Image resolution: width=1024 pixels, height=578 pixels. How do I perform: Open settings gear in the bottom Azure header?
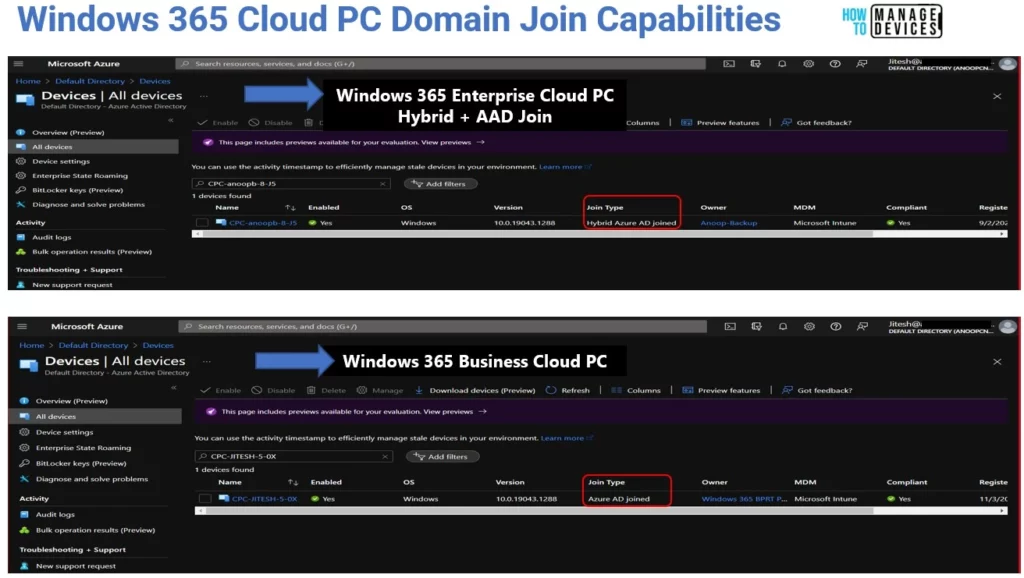(809, 327)
